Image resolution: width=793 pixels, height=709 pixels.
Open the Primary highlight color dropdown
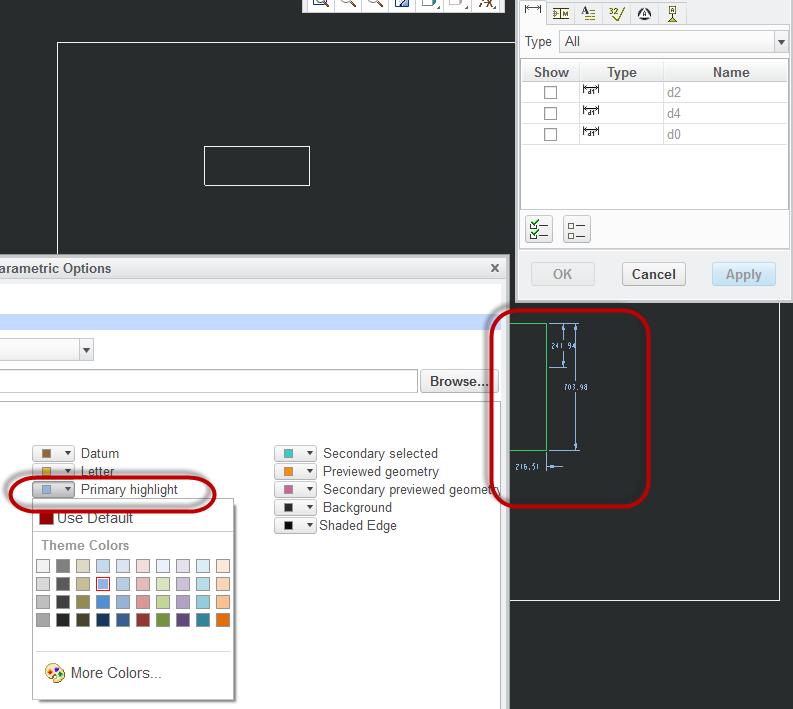(54, 490)
